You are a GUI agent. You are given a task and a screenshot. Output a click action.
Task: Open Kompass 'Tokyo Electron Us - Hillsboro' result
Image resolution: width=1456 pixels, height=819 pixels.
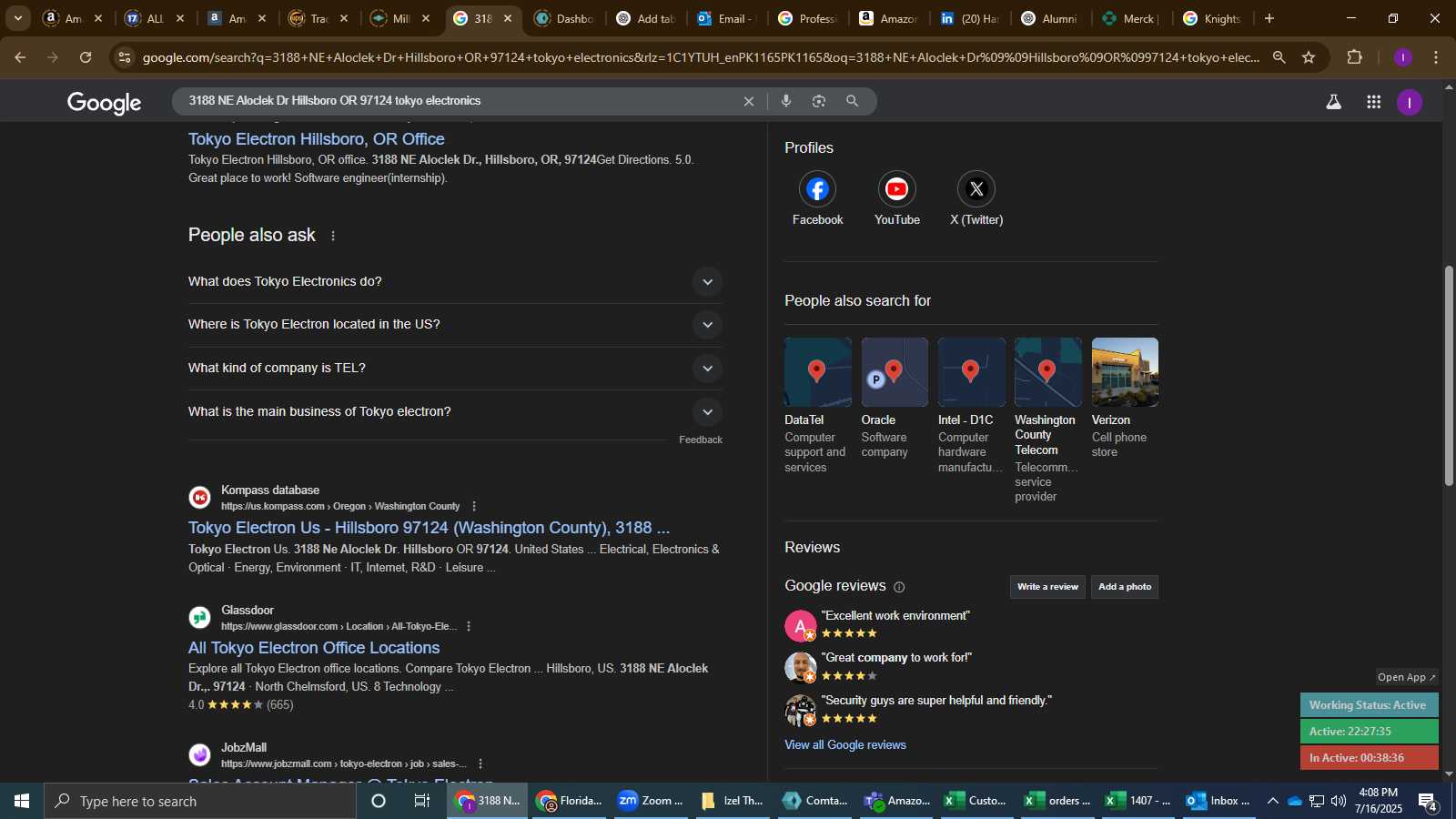click(429, 528)
